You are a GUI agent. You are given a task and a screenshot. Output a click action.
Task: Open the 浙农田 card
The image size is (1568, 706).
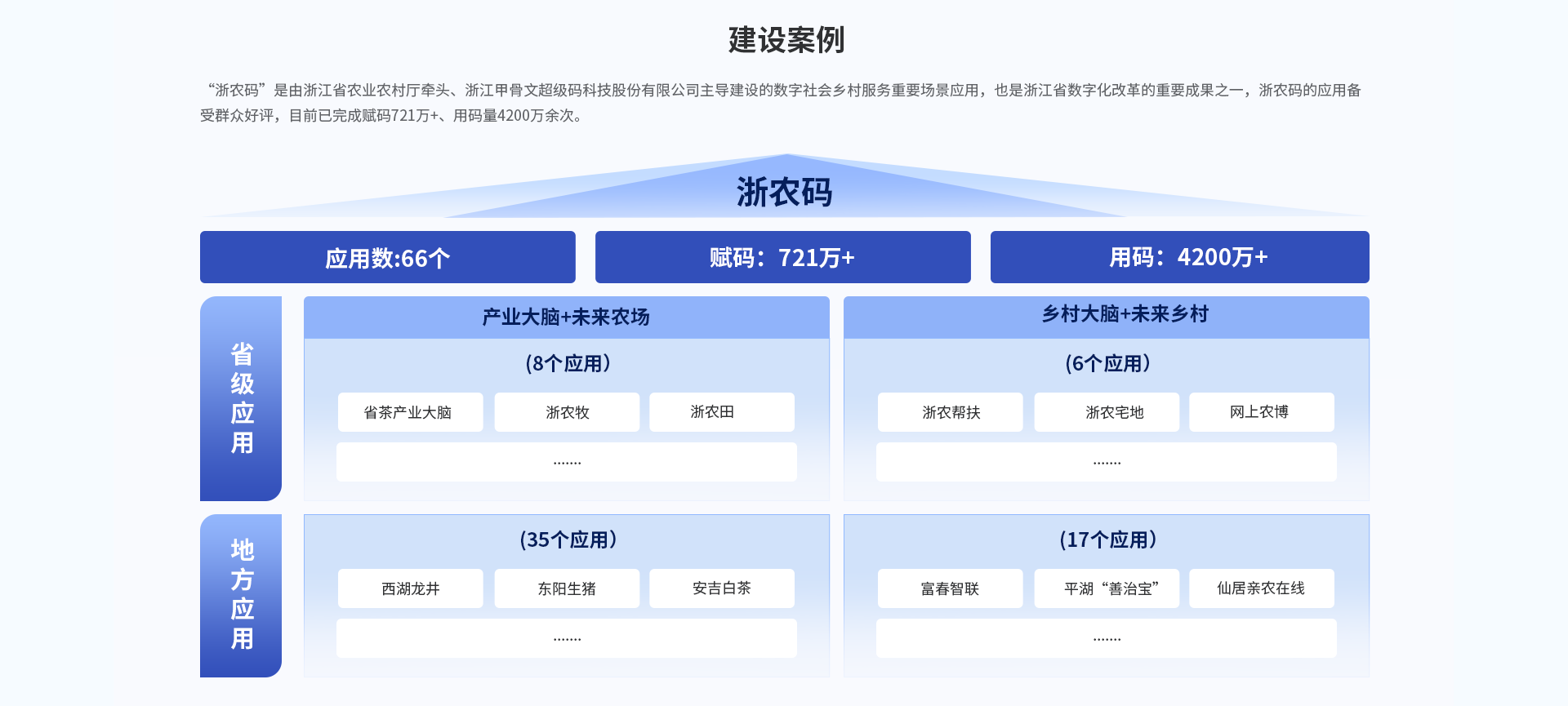722,412
